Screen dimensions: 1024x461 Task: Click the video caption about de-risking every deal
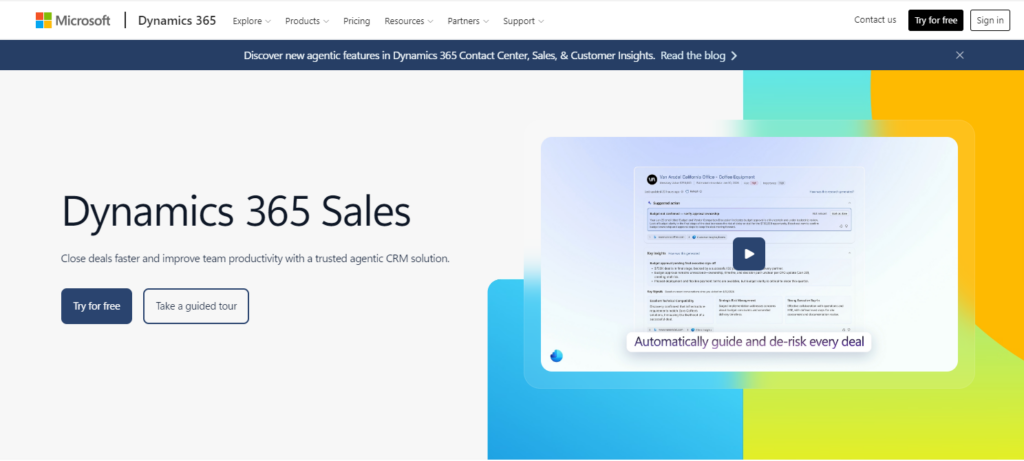(x=749, y=342)
